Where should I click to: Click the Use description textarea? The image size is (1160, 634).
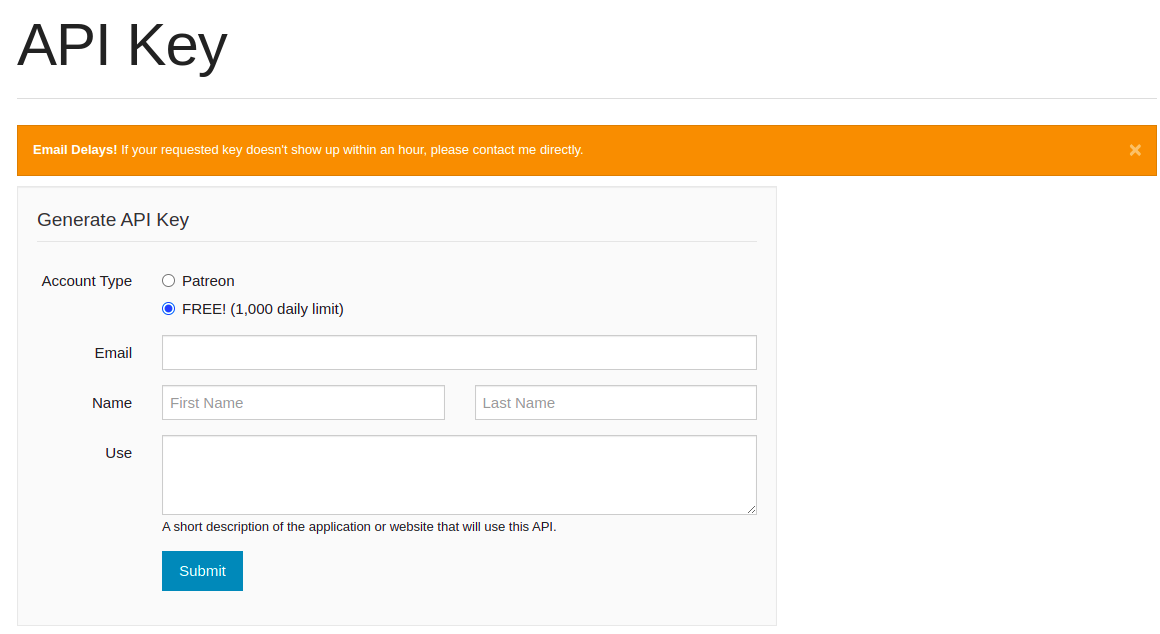pos(458,472)
